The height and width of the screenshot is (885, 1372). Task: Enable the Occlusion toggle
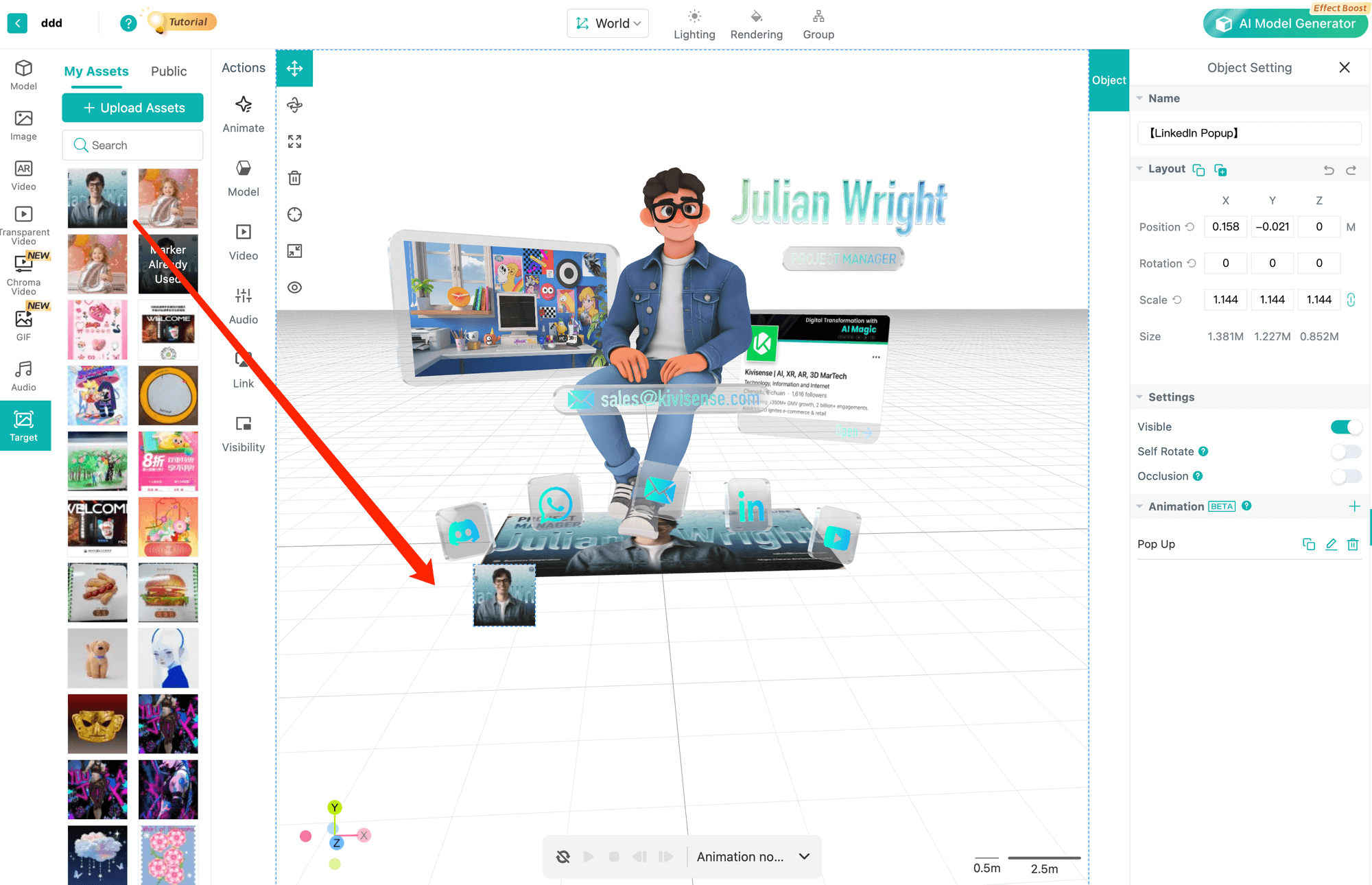1345,476
